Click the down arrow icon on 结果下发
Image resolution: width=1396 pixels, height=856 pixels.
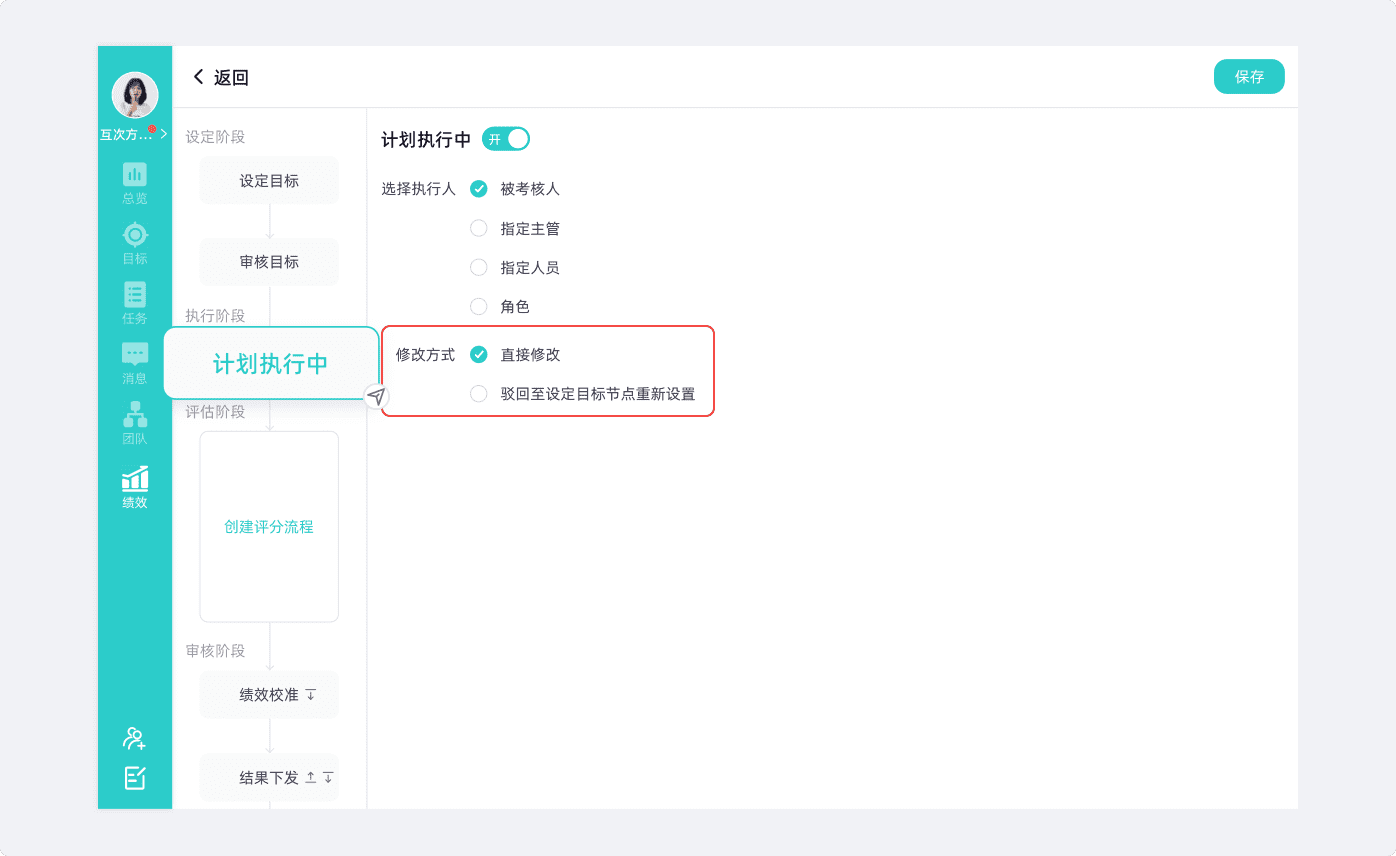tap(328, 777)
